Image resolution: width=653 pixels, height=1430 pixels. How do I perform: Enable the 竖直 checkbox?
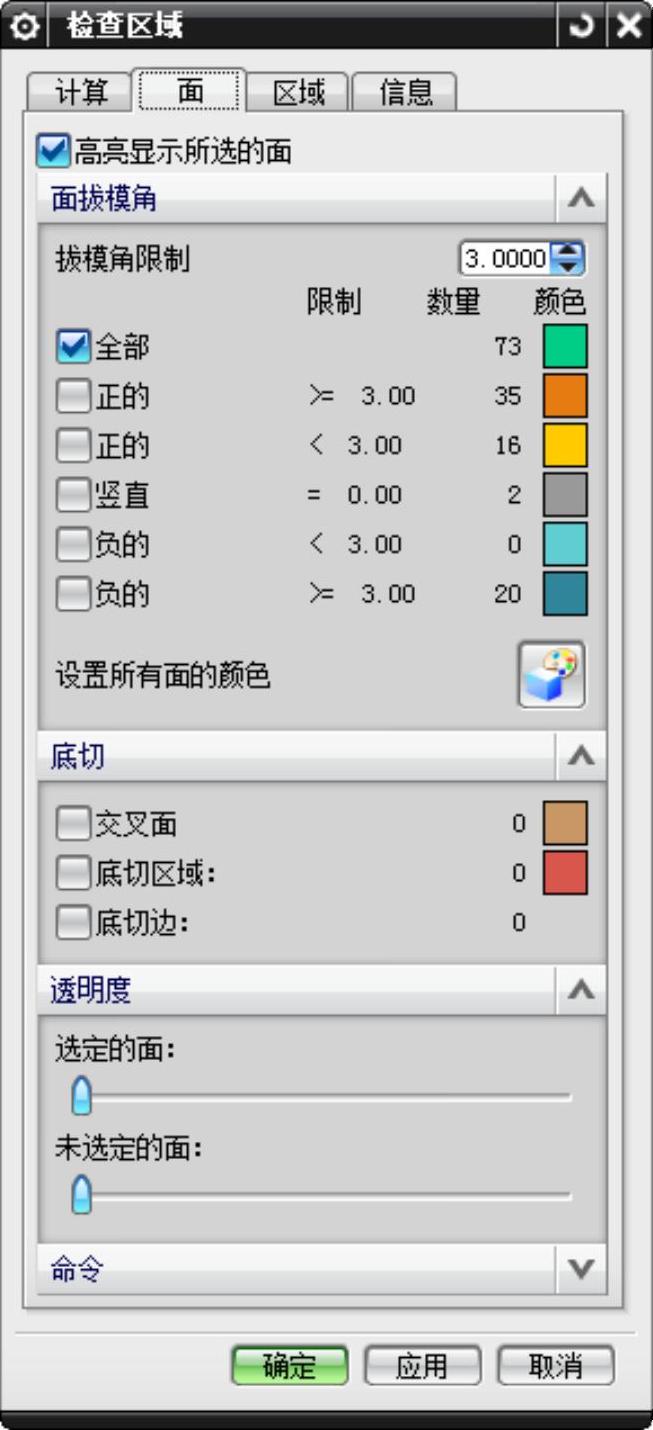click(73, 495)
